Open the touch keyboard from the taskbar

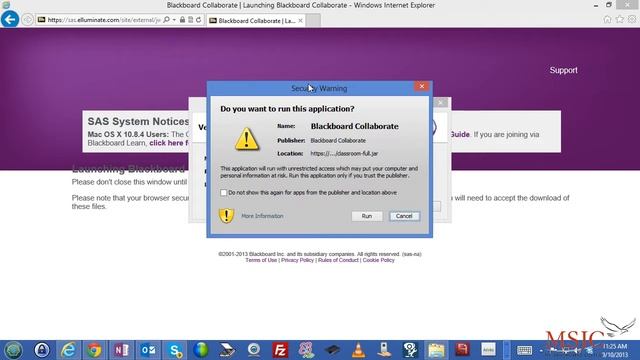point(524,350)
